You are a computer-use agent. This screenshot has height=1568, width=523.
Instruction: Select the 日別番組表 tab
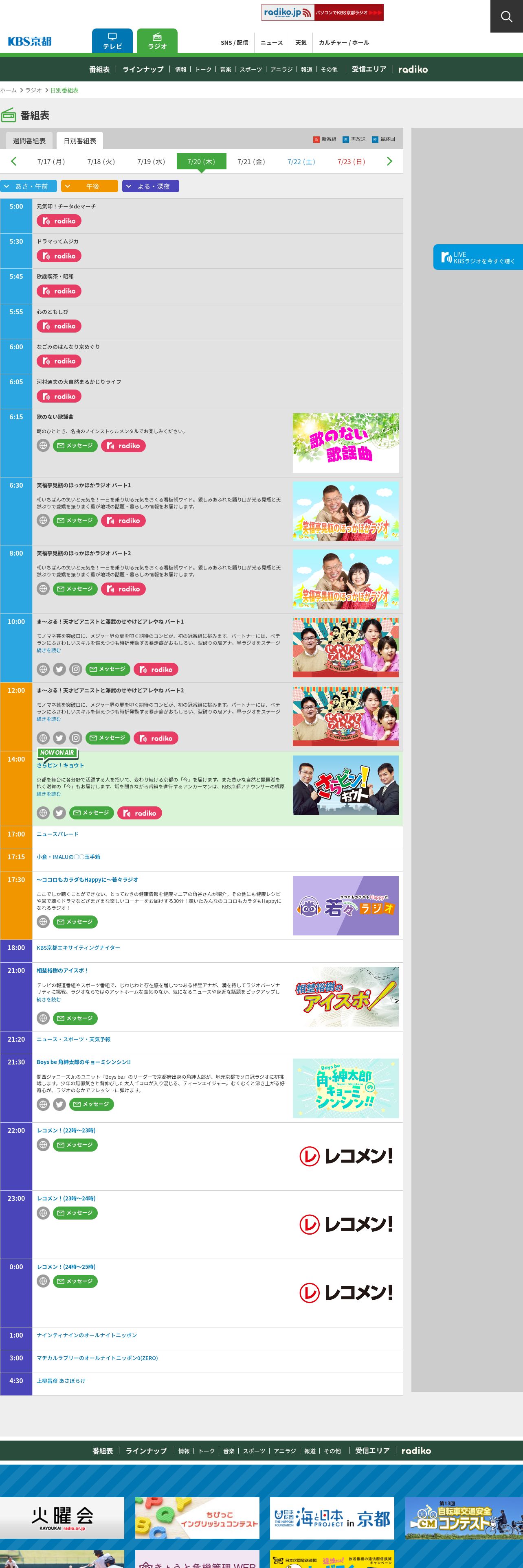tap(80, 140)
